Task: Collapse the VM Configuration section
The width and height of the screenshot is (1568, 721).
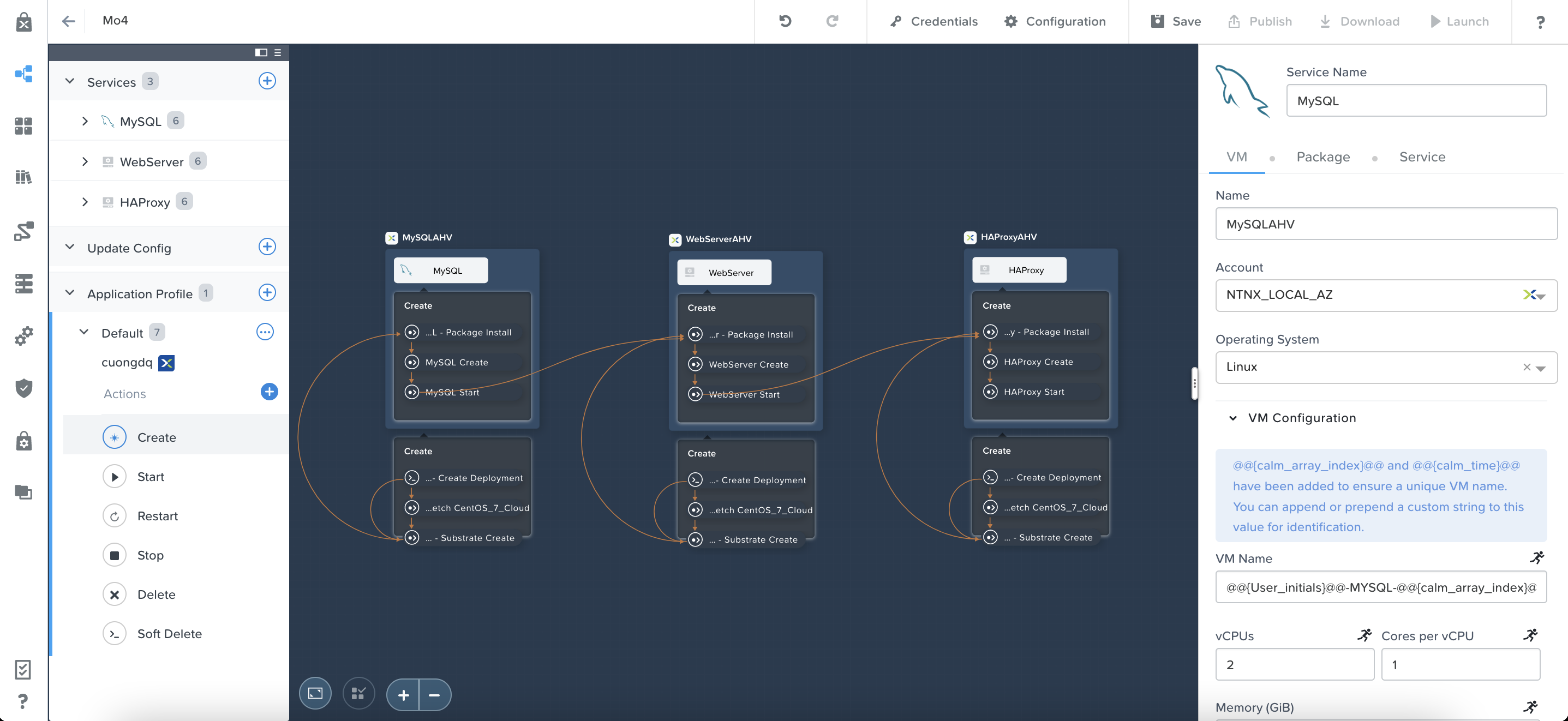Action: 1232,418
